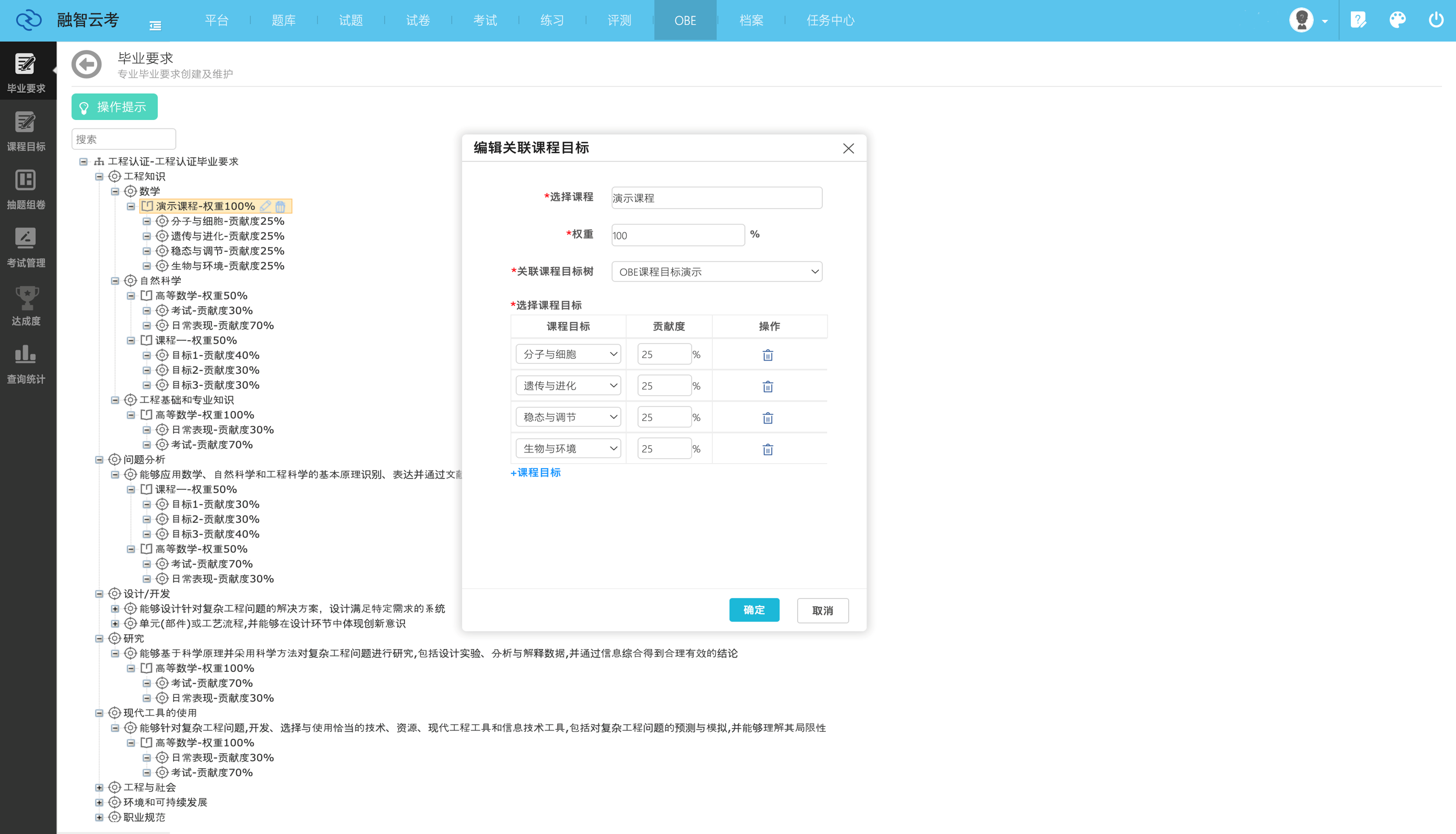
Task: Click the 抽题组卷 sidebar icon
Action: click(x=26, y=189)
